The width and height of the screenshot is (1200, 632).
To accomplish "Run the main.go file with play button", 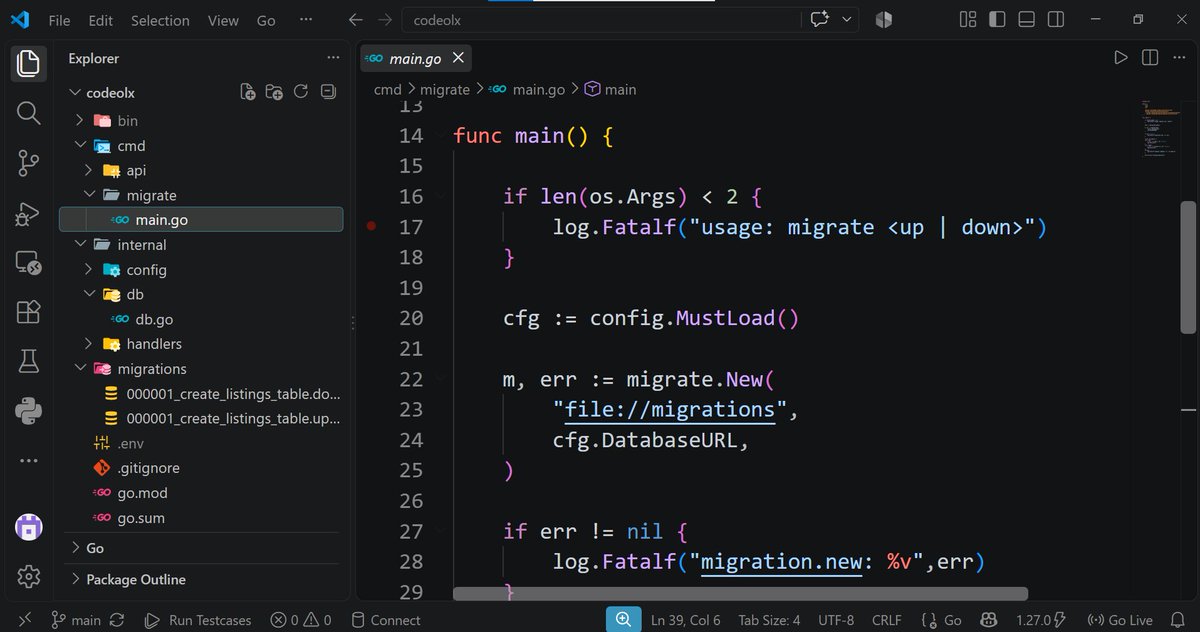I will pos(1121,58).
